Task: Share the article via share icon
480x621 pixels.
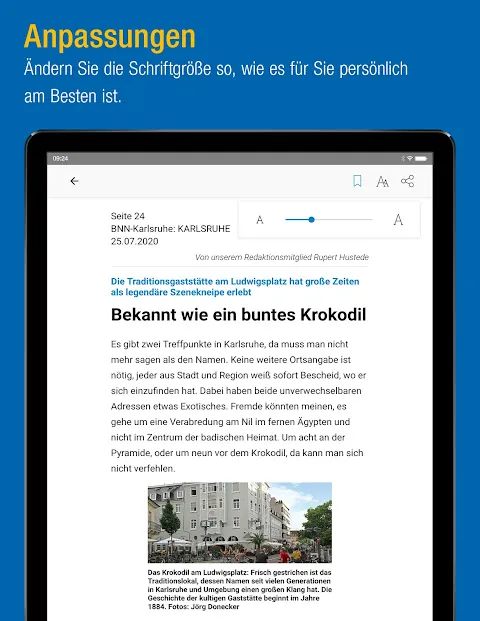Action: click(408, 181)
